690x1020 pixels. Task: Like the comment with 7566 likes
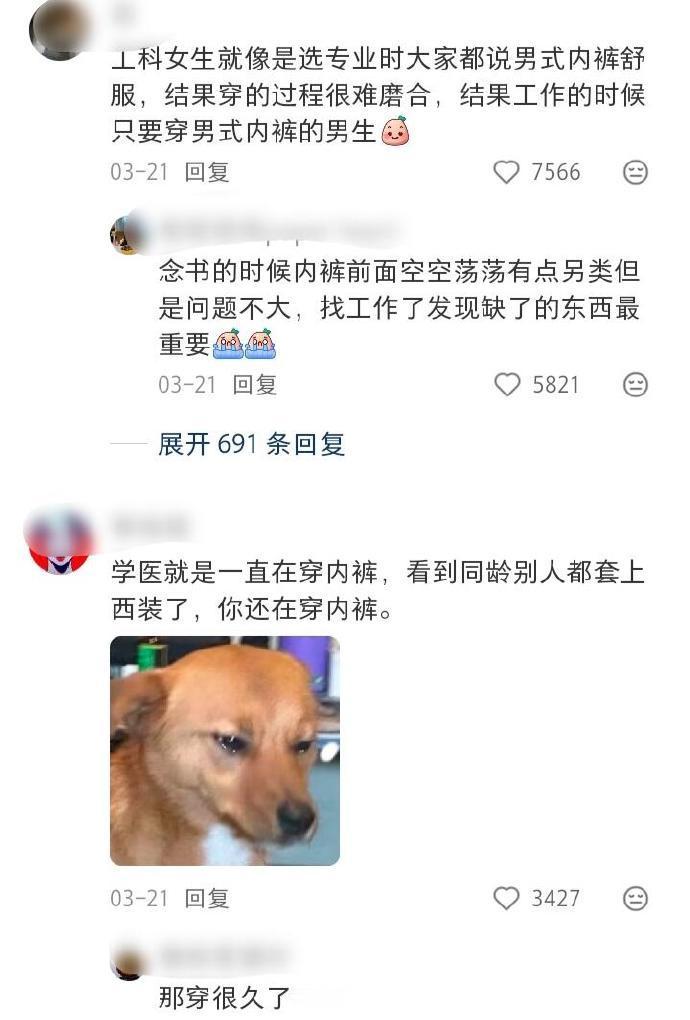pos(506,172)
